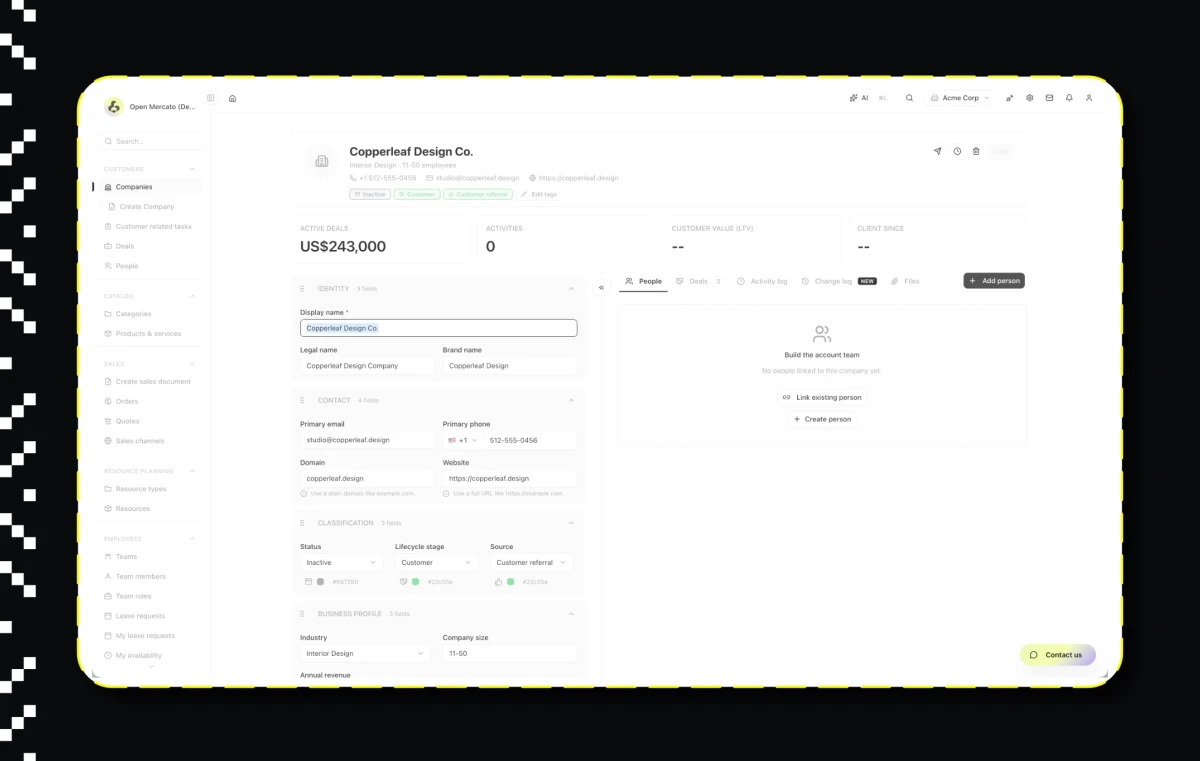The image size is (1200, 761).
Task: Click the company building avatar icon
Action: pos(322,161)
